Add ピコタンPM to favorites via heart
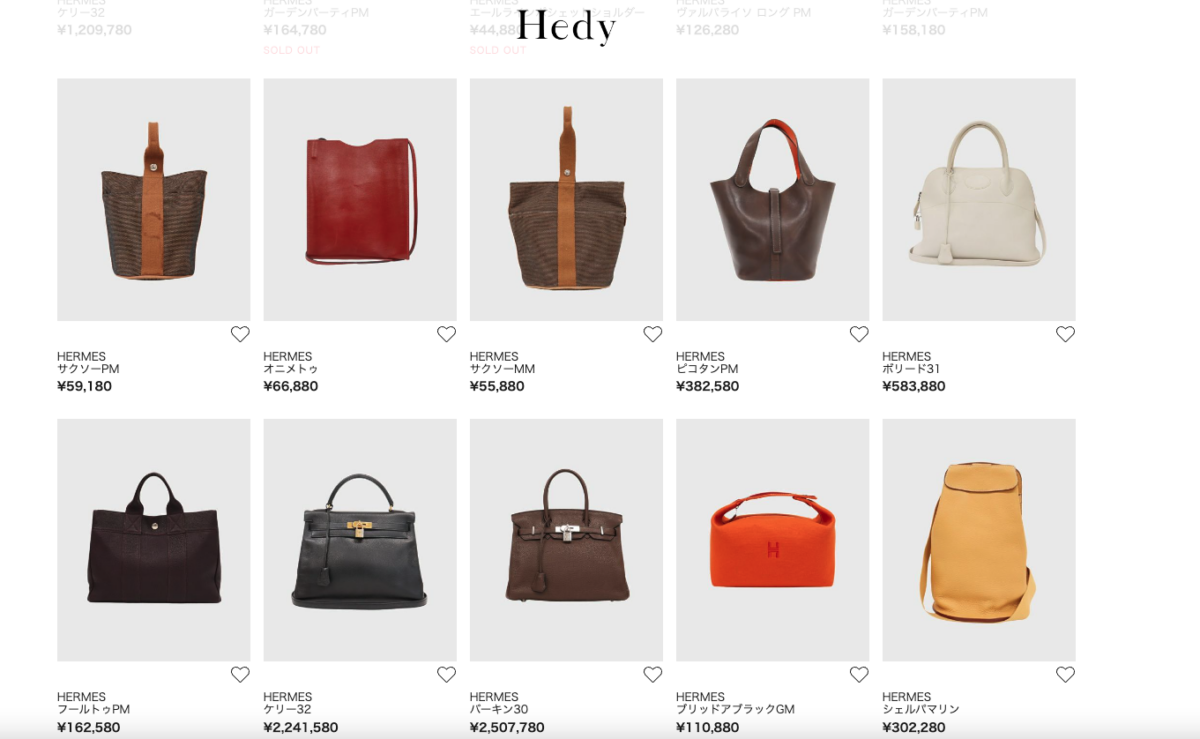Viewport: 1200px width, 739px height. pyautogui.click(x=859, y=334)
